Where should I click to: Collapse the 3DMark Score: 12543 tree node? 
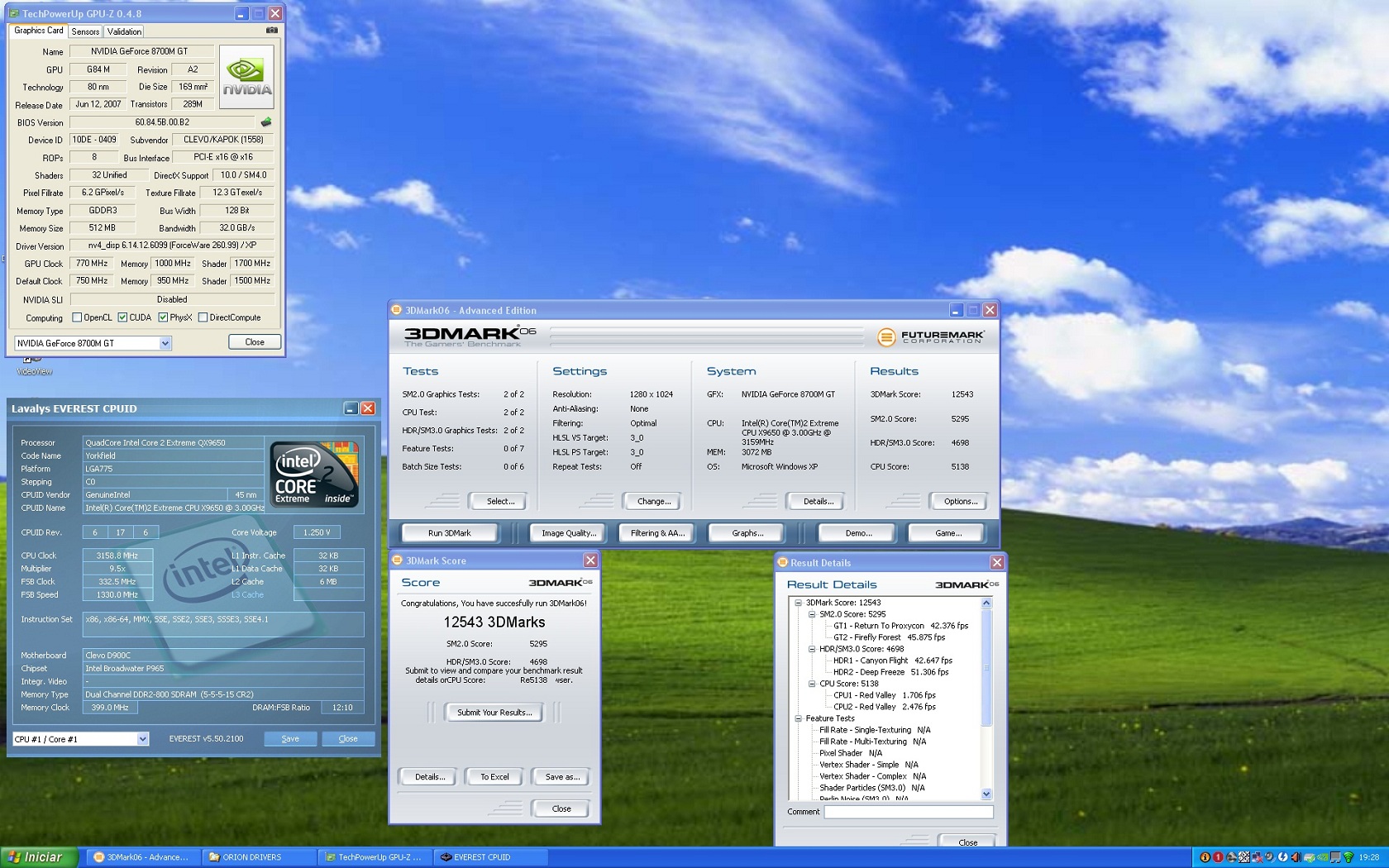[x=799, y=603]
